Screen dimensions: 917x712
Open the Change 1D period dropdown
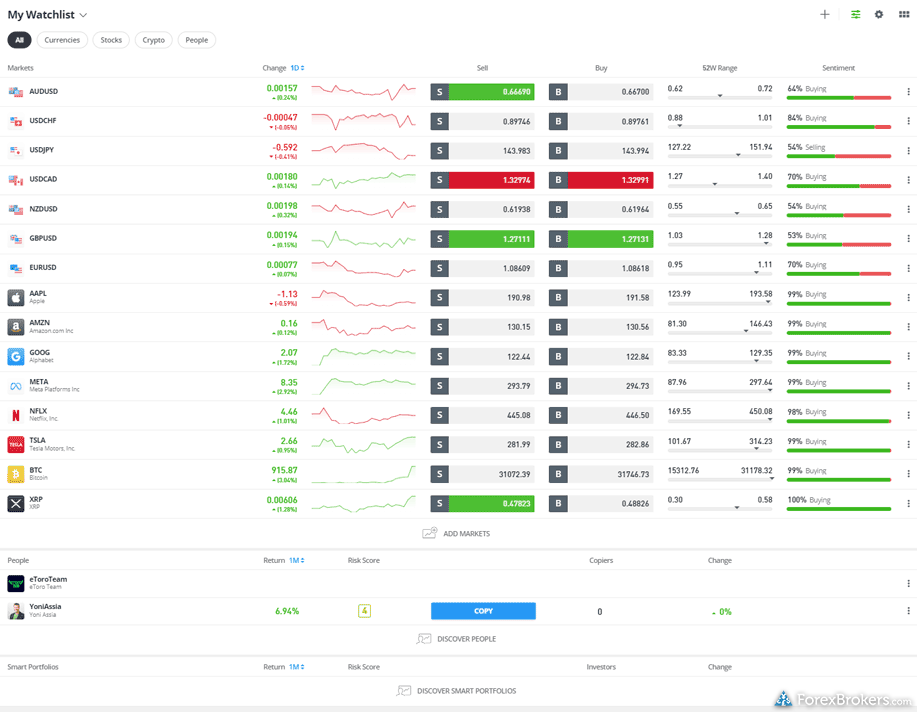297,68
